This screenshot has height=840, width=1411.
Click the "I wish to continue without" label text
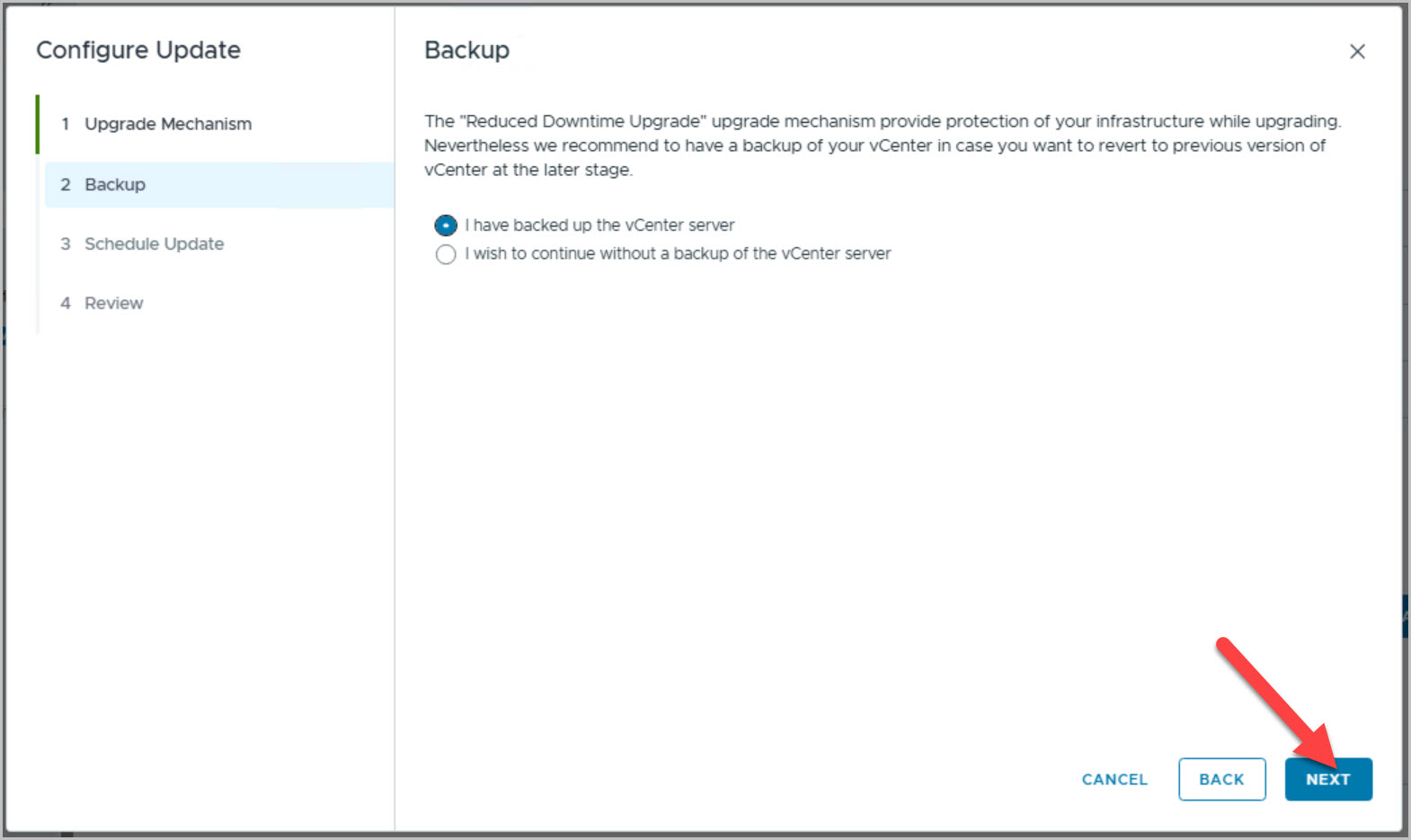coord(678,254)
